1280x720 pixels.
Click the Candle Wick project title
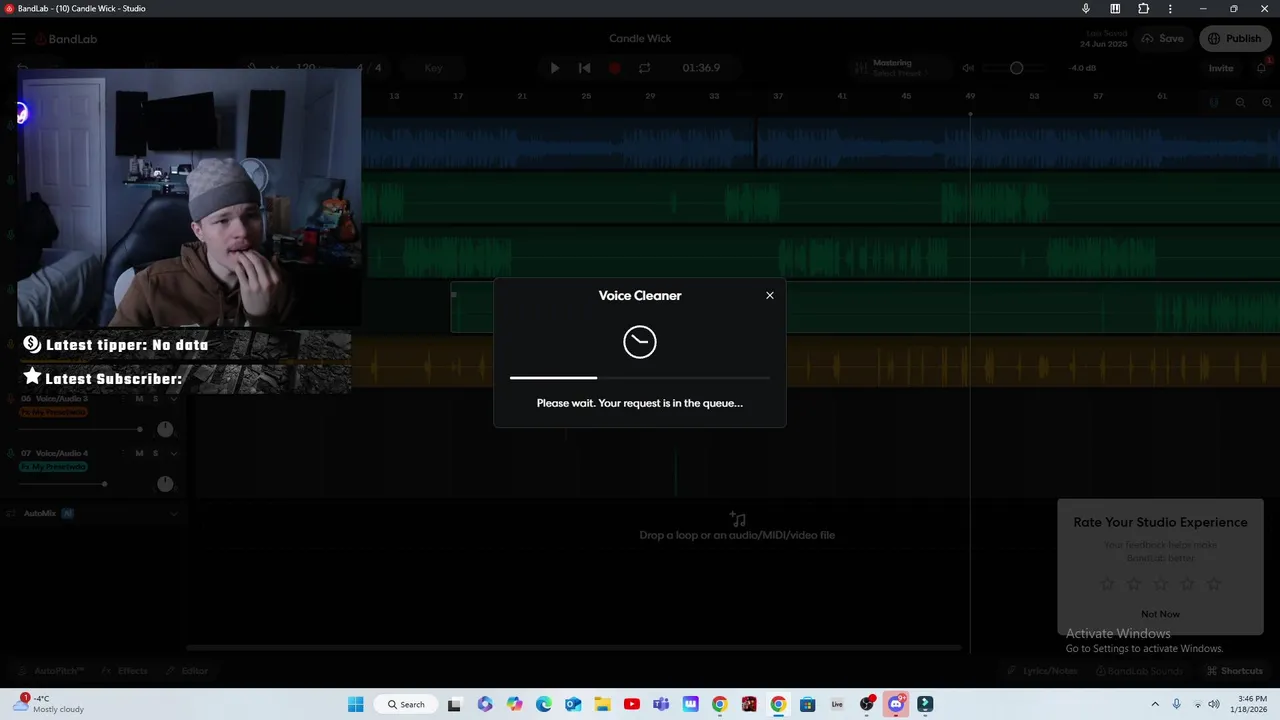tap(640, 39)
